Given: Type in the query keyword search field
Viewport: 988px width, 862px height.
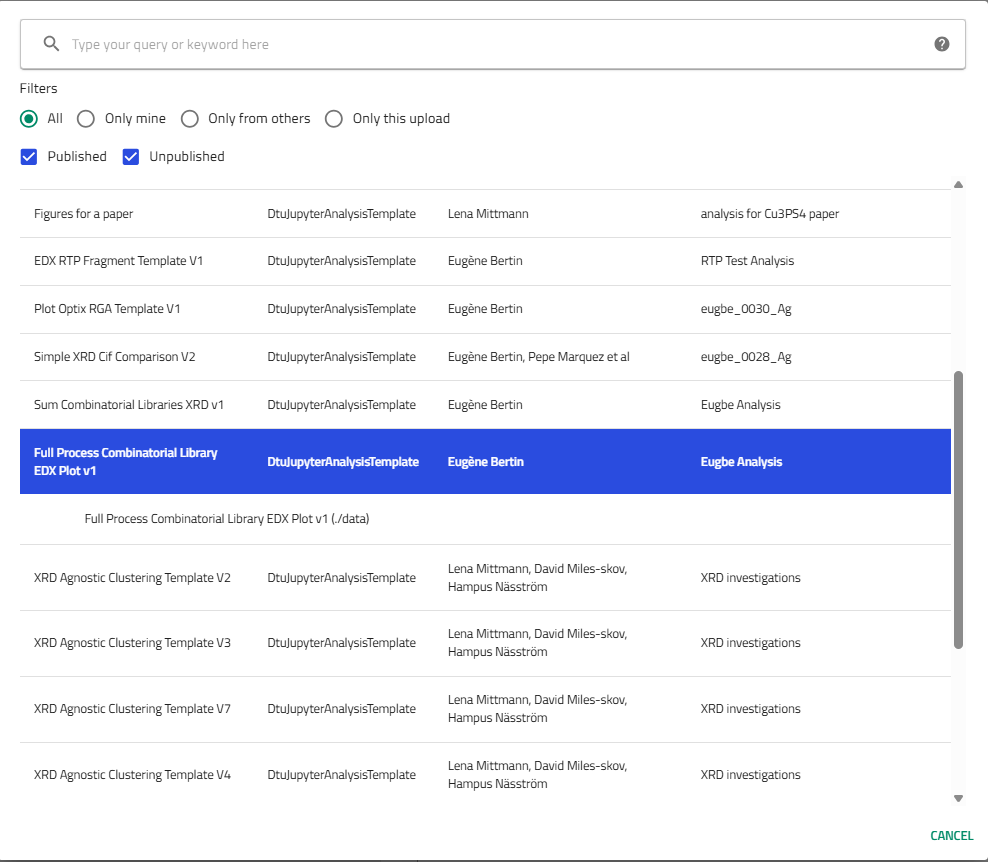Looking at the screenshot, I should pyautogui.click(x=490, y=44).
